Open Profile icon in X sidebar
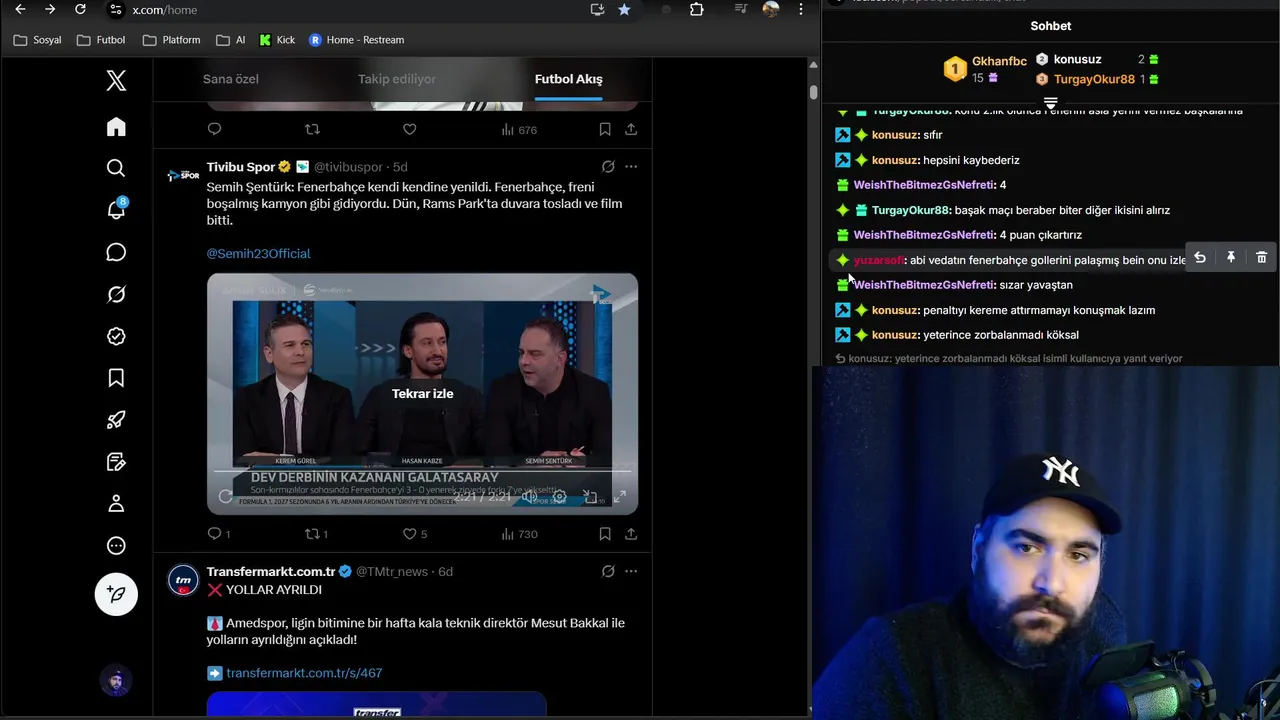Viewport: 1280px width, 720px height. pyautogui.click(x=116, y=504)
